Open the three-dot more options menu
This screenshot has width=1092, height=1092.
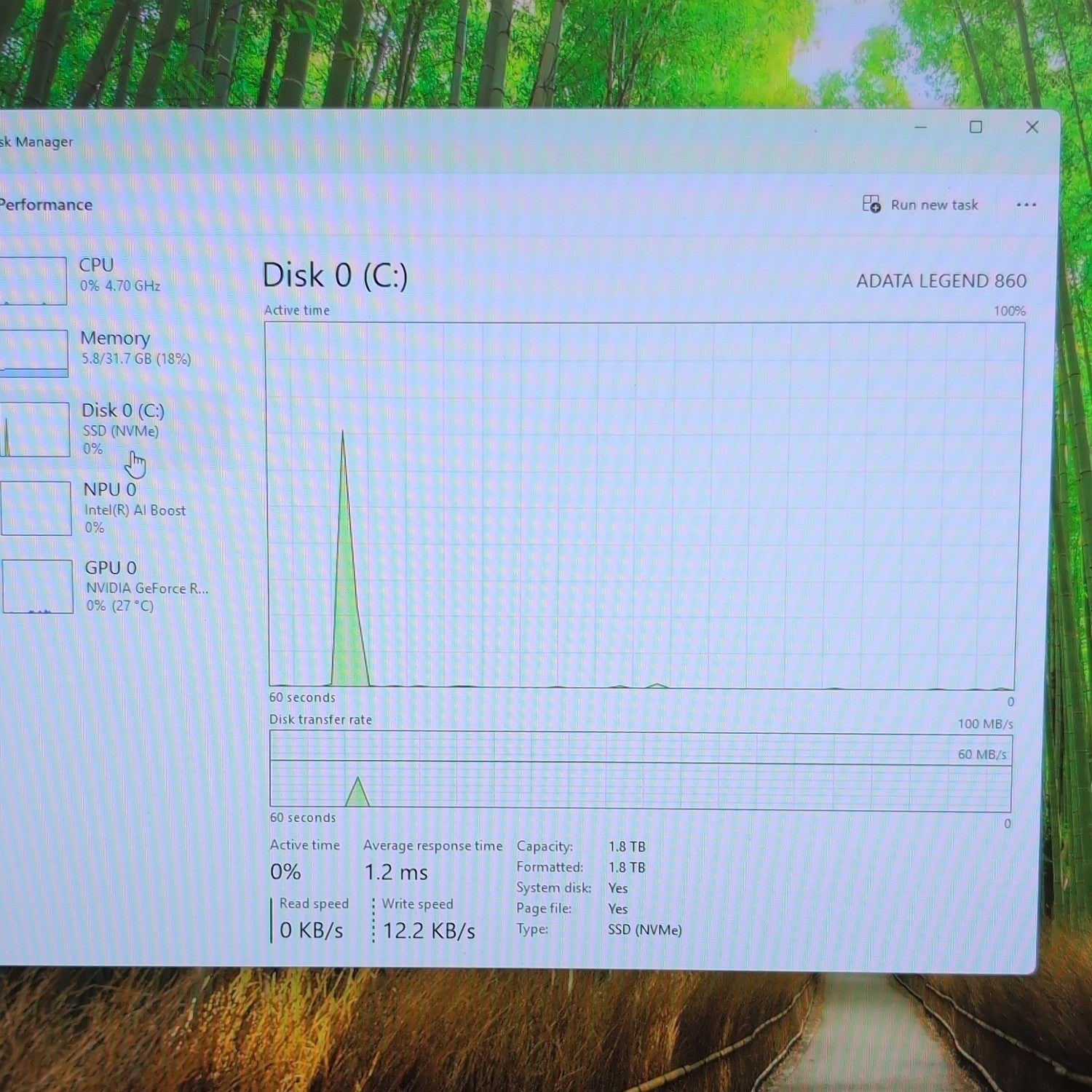tap(1026, 205)
